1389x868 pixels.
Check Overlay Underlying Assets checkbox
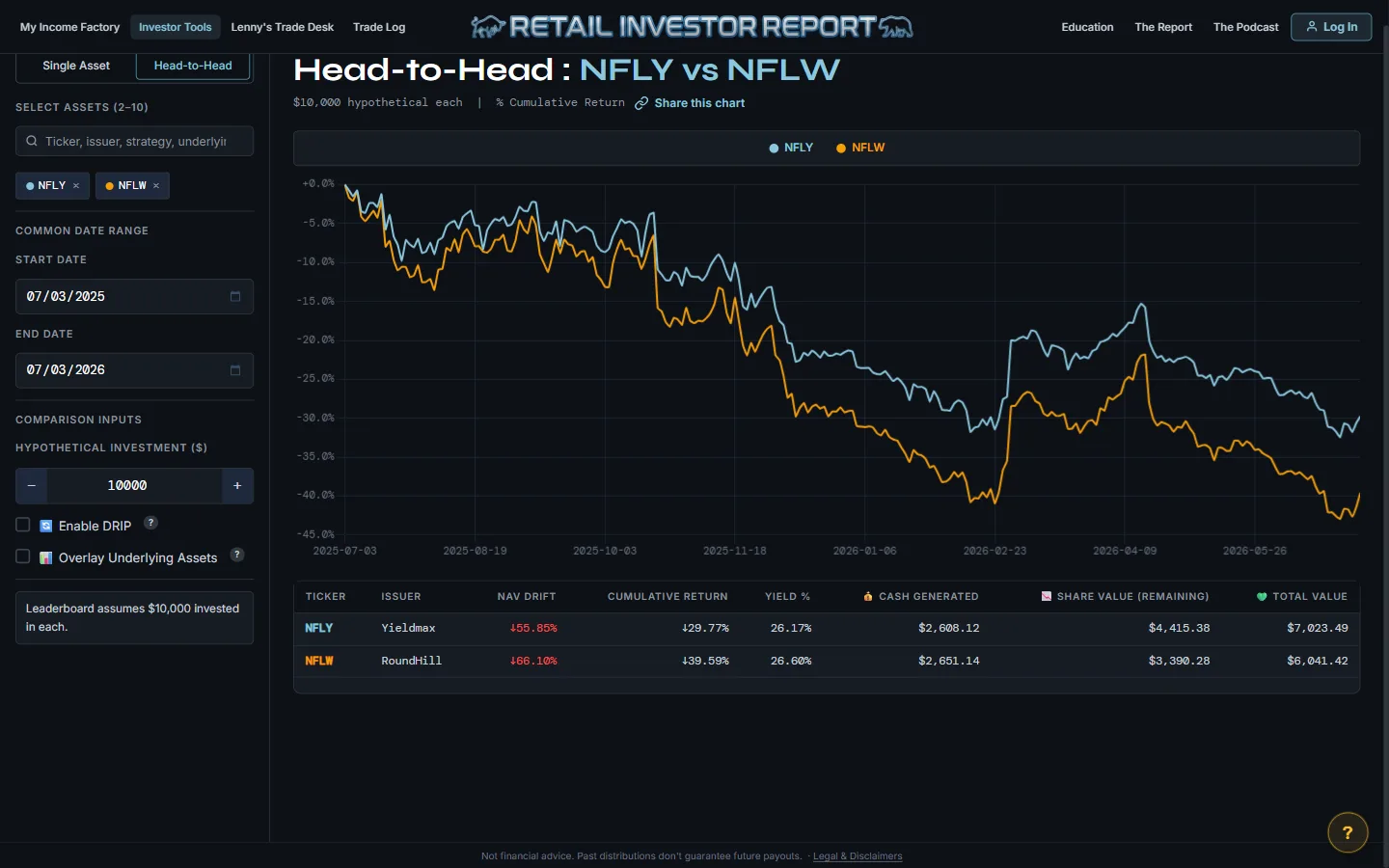23,556
